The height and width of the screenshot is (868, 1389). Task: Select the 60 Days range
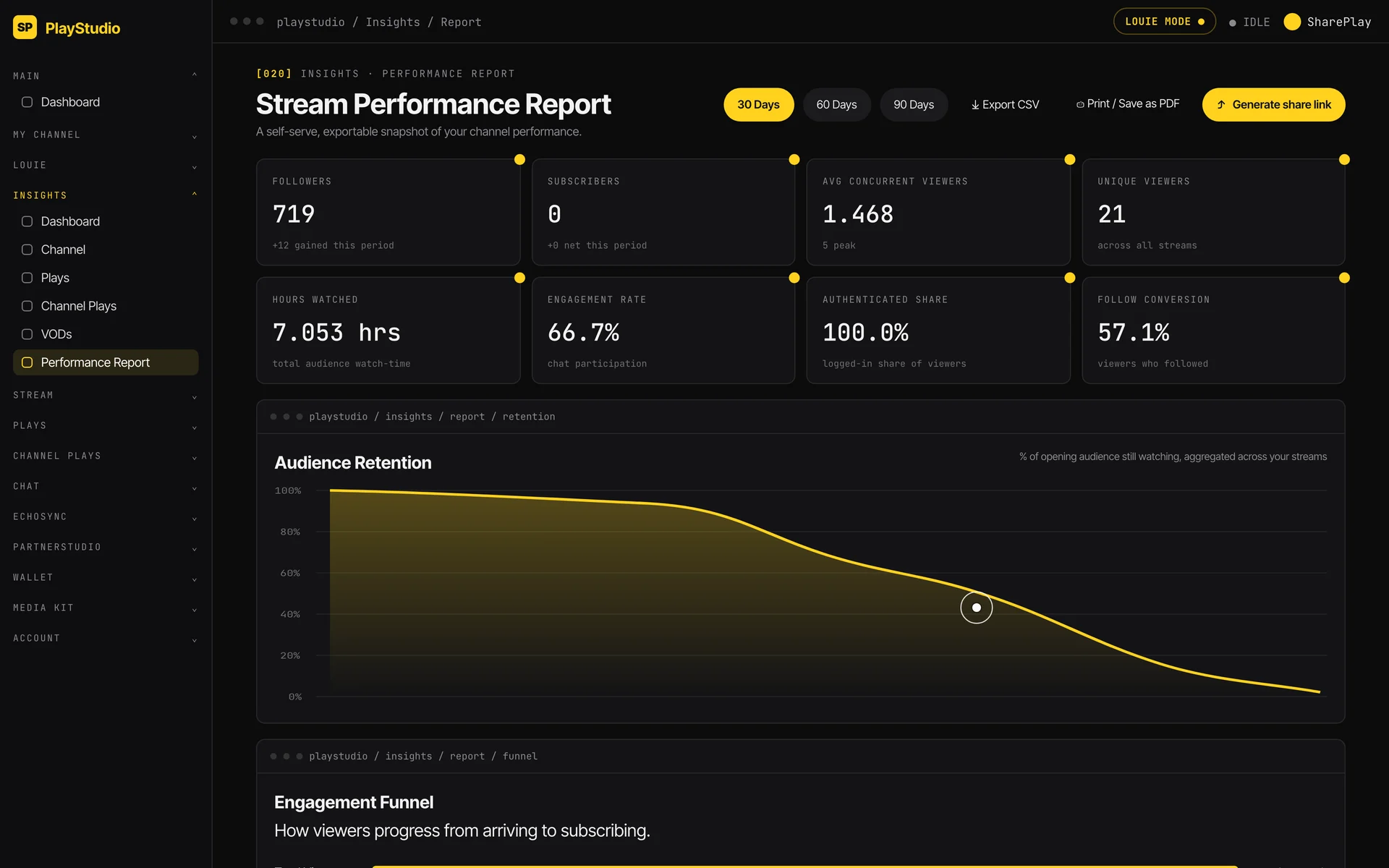(x=836, y=105)
